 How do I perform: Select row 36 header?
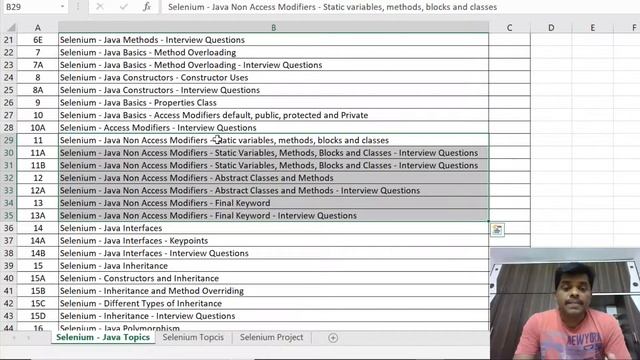pos(9,228)
